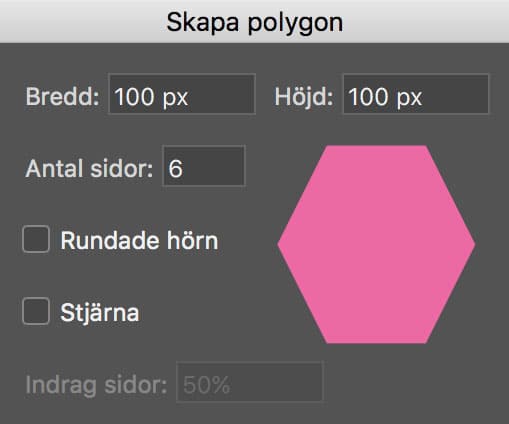
Task: Select the Antal sidor number field
Action: pos(204,166)
